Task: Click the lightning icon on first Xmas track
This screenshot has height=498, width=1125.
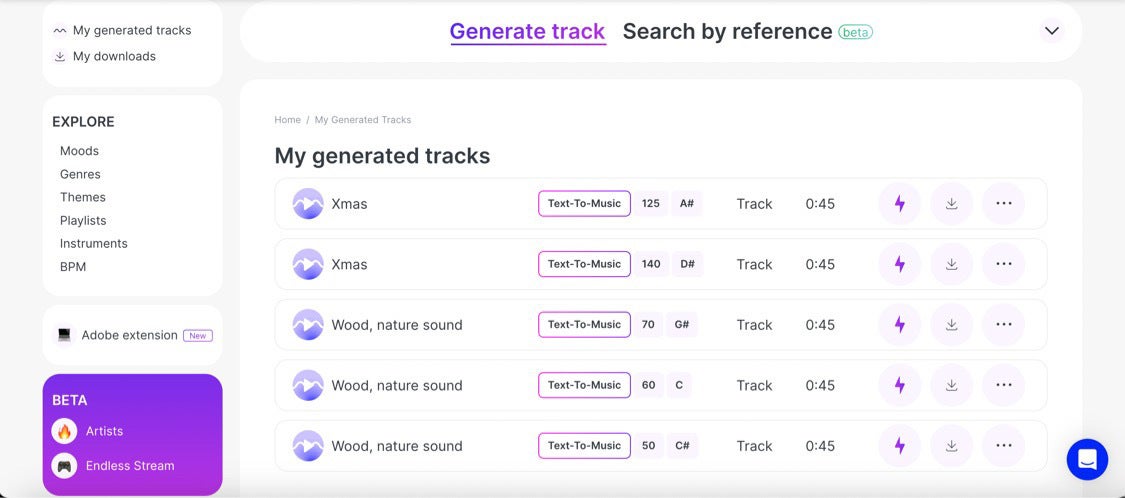Action: click(899, 204)
